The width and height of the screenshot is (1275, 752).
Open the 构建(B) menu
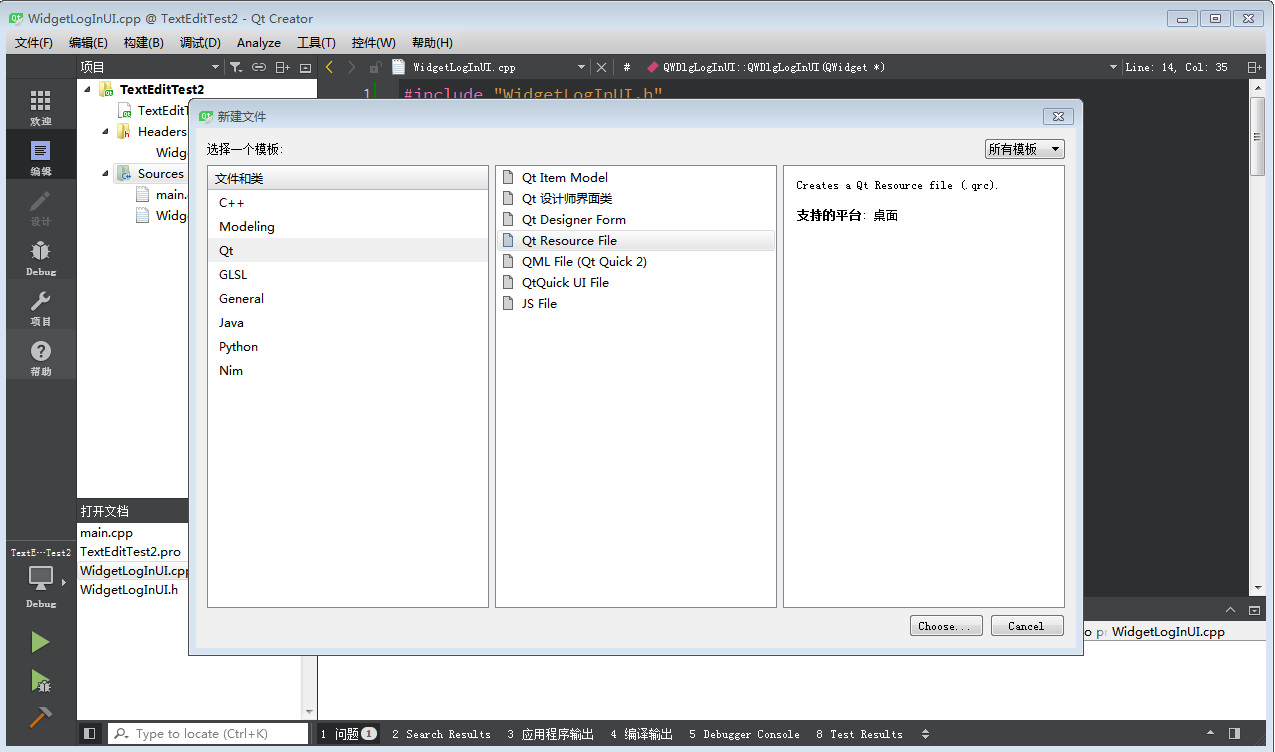[x=144, y=42]
